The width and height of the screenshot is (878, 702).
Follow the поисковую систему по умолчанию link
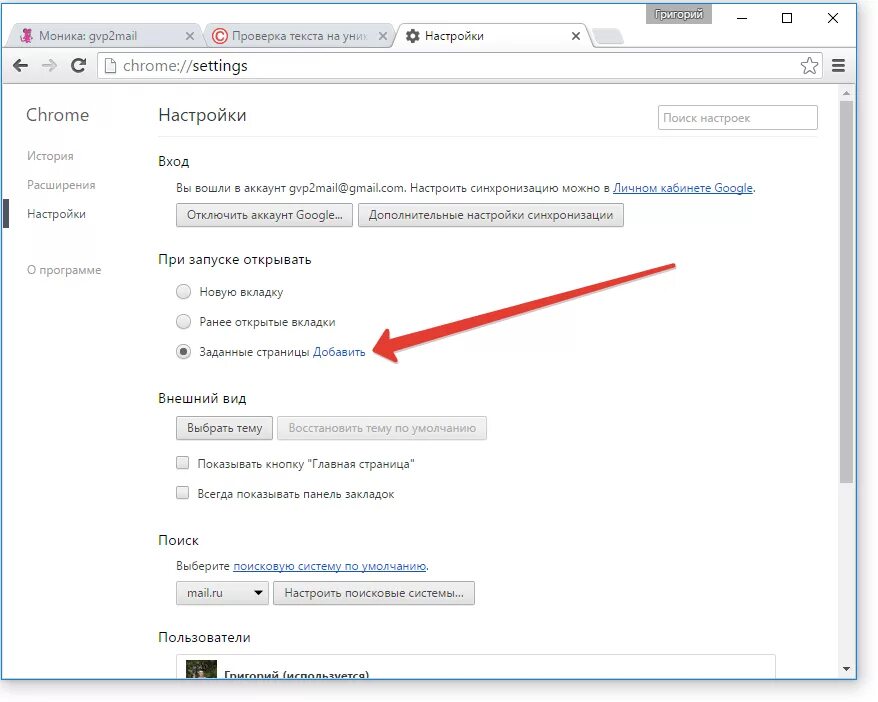point(329,566)
